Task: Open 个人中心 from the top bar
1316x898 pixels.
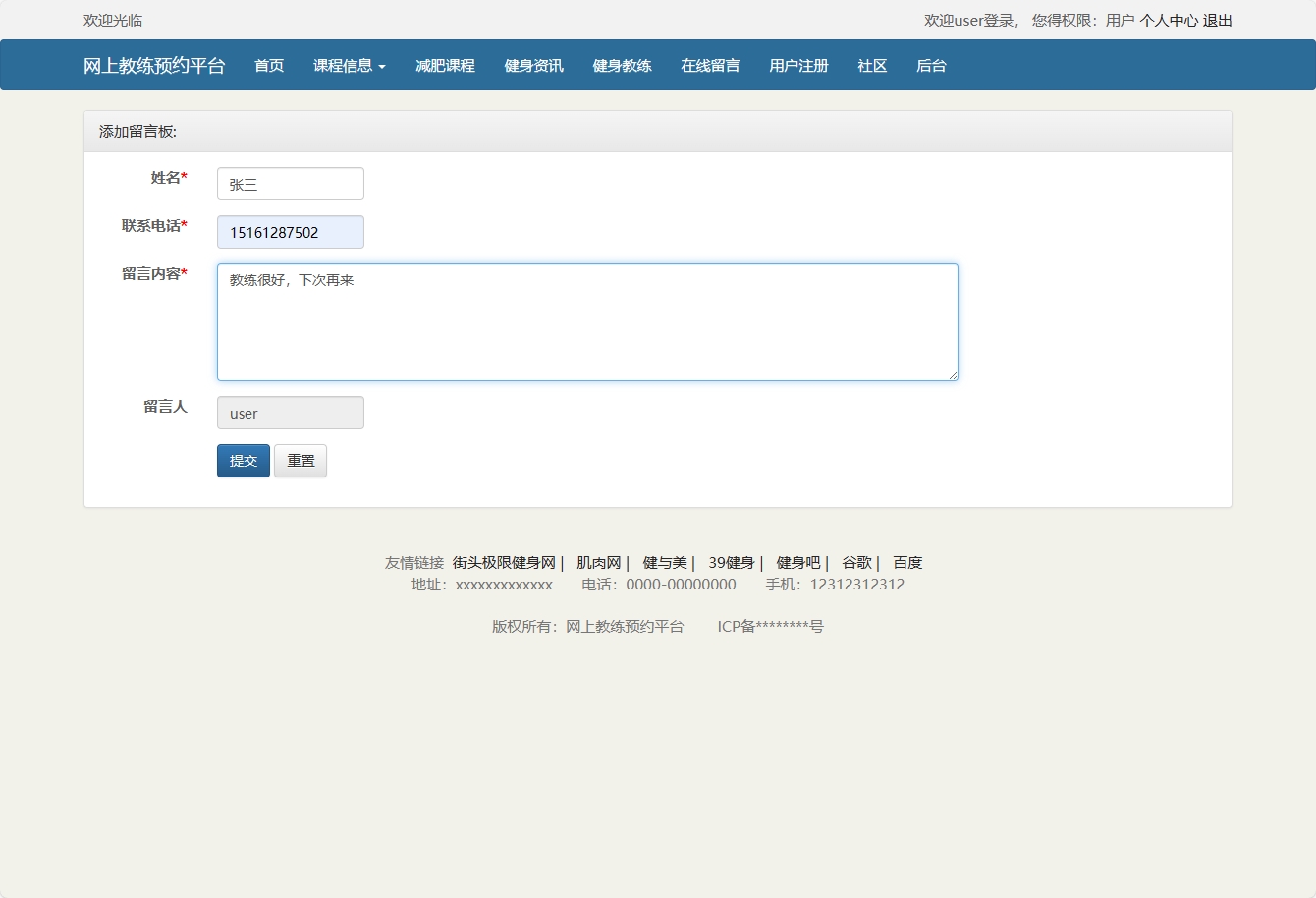Action: [x=1172, y=20]
